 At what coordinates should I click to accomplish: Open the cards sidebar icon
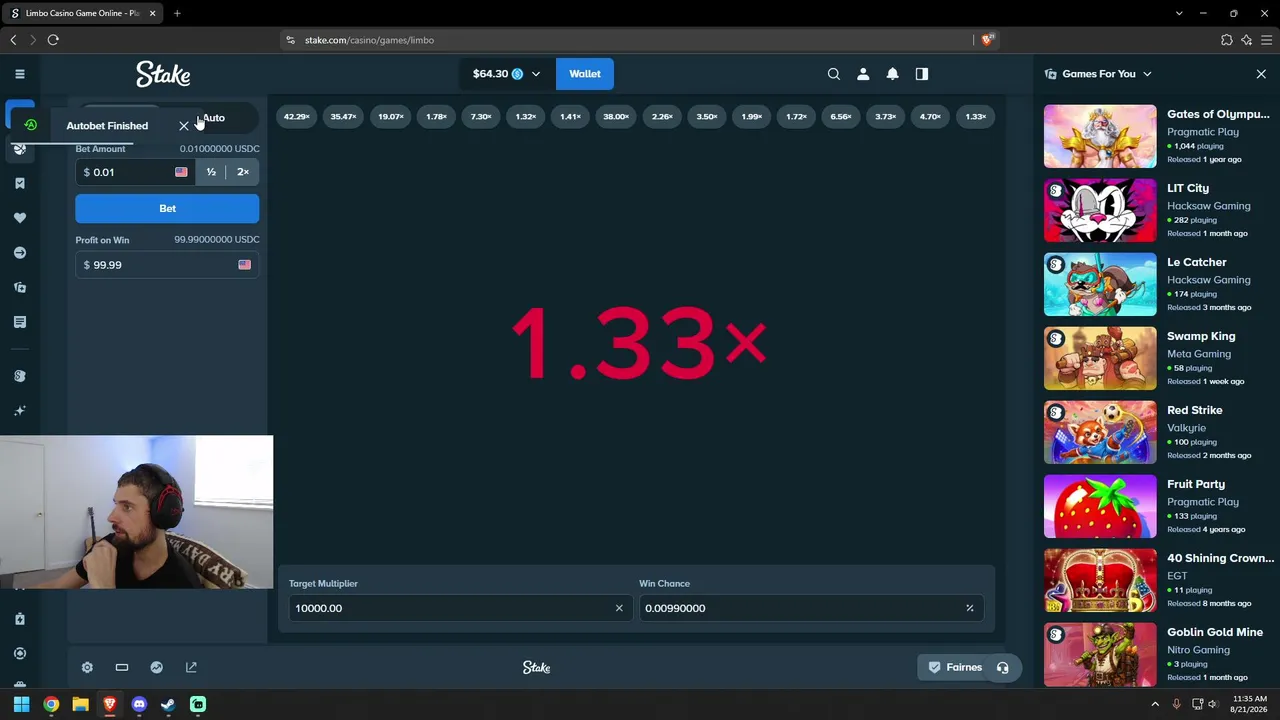point(20,288)
